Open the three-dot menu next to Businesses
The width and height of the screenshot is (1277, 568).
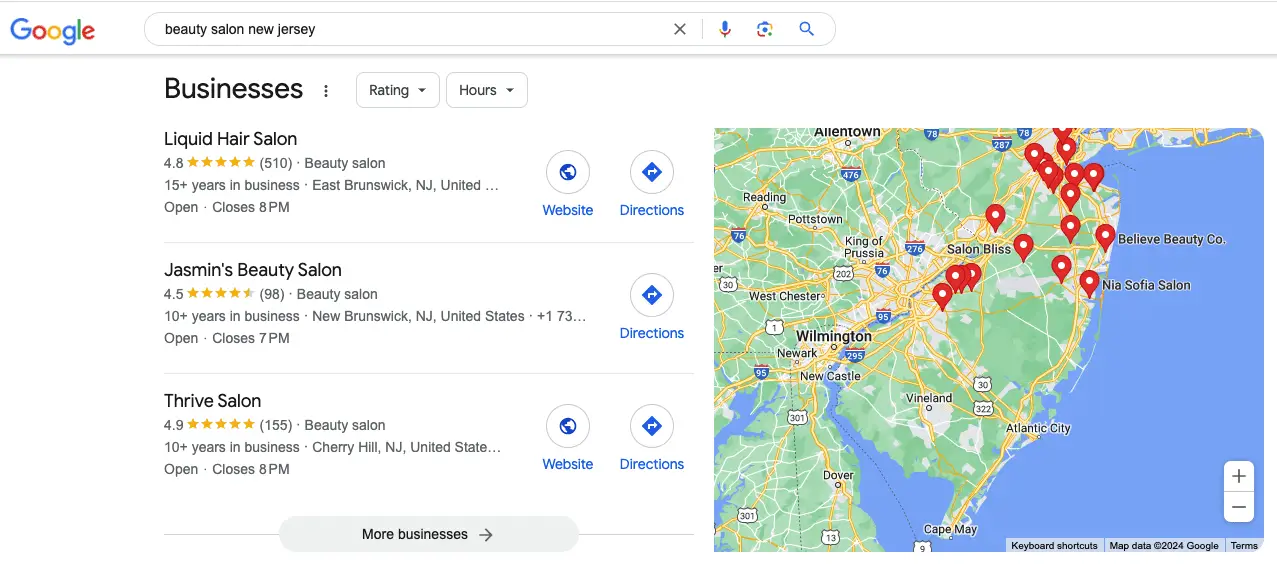326,91
